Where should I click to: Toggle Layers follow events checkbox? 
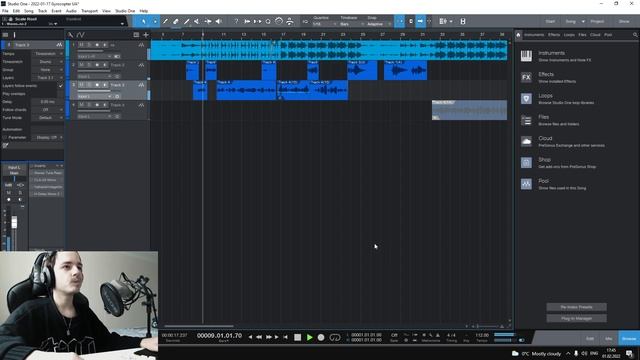click(x=61, y=86)
